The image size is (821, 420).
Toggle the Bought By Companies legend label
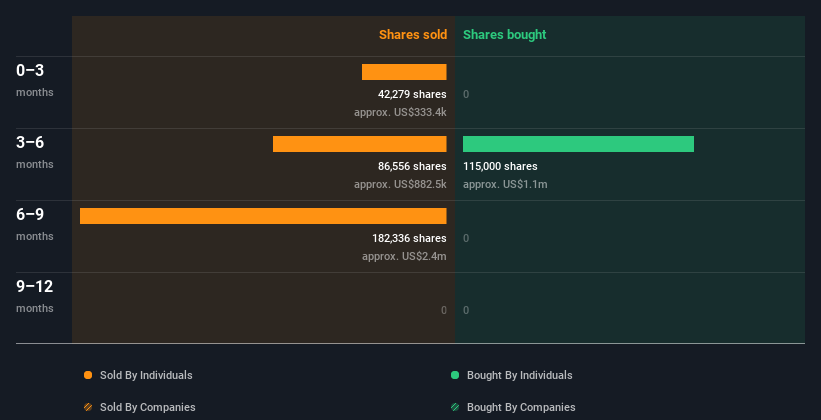coord(521,407)
